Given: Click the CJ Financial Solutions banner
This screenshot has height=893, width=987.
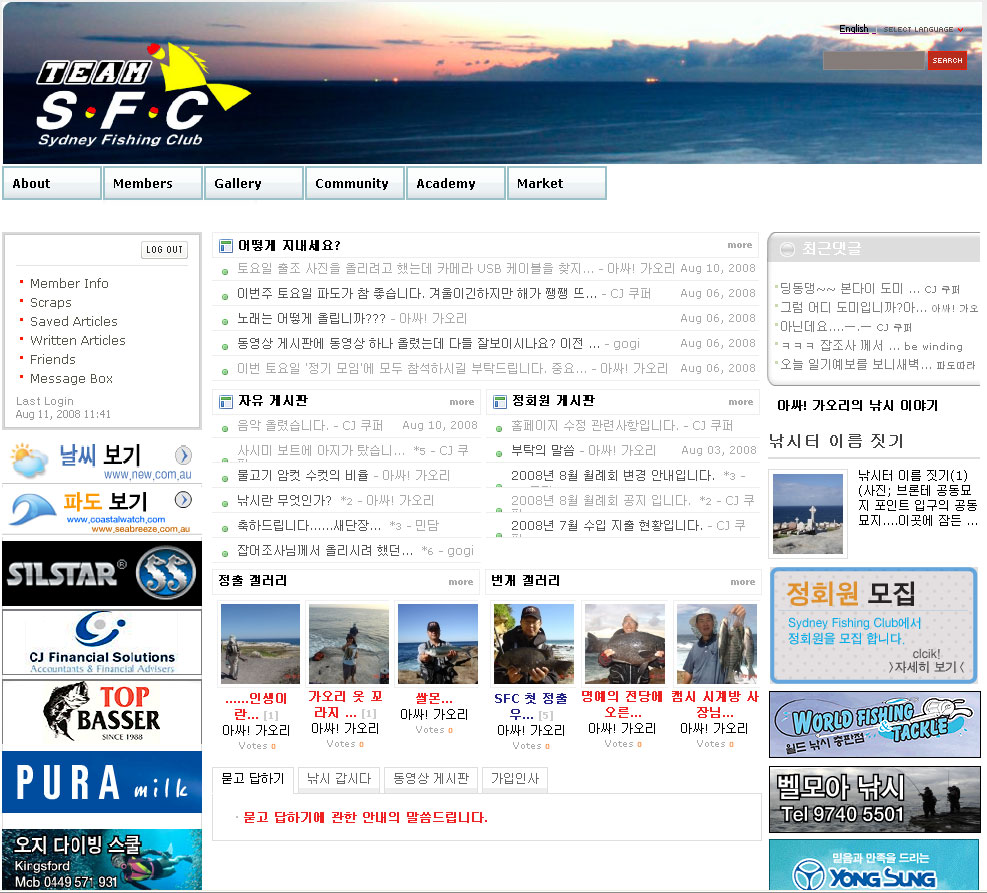Looking at the screenshot, I should click(102, 643).
